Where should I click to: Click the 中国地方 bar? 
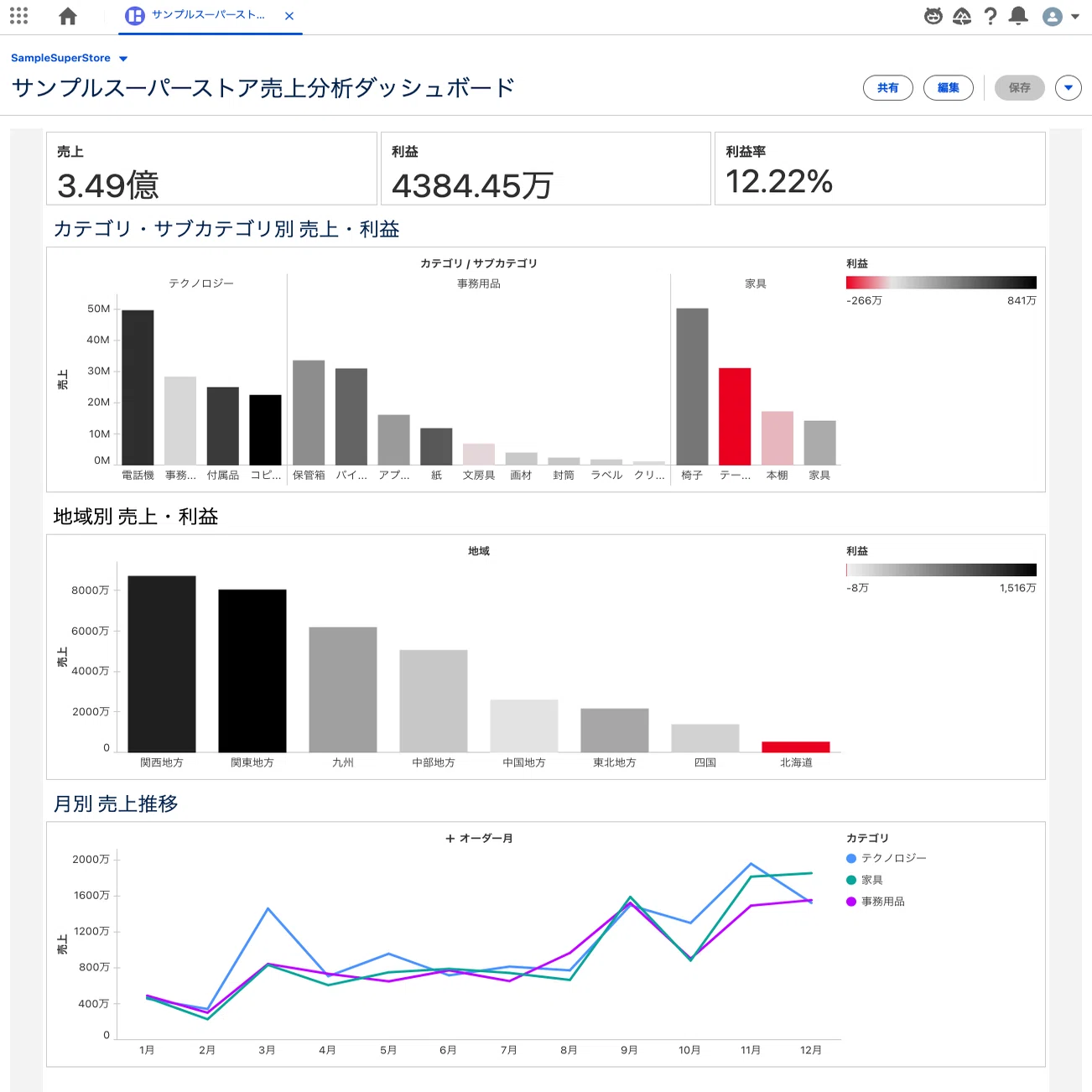click(524, 726)
